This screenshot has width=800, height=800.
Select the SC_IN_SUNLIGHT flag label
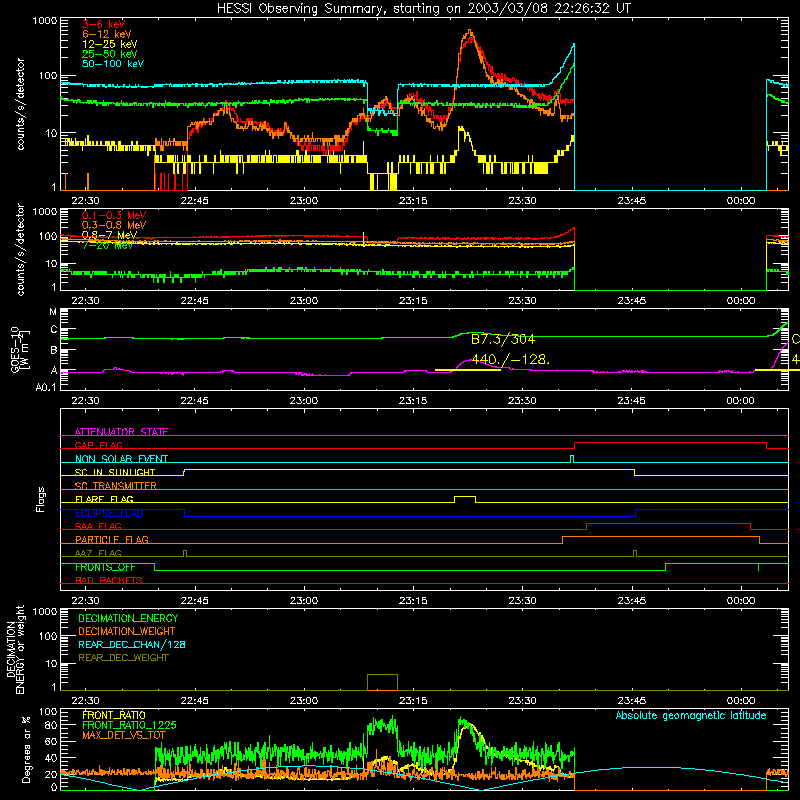coord(115,472)
